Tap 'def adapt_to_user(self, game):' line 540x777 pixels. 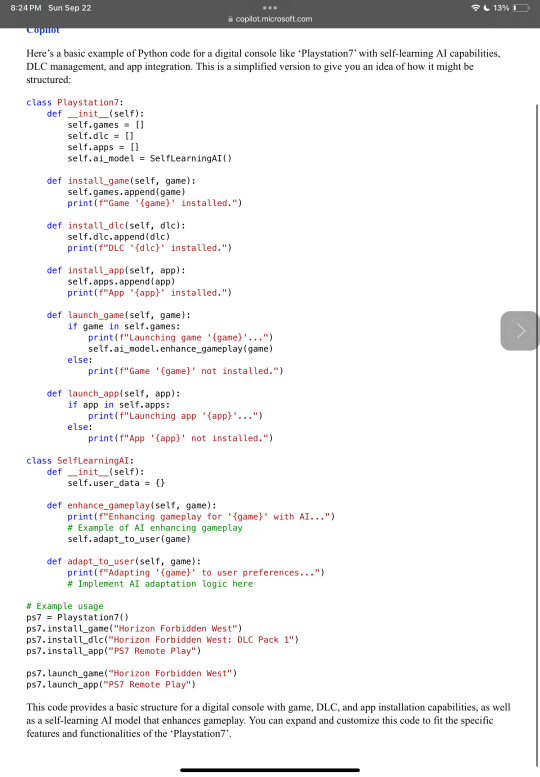pyautogui.click(x=124, y=561)
